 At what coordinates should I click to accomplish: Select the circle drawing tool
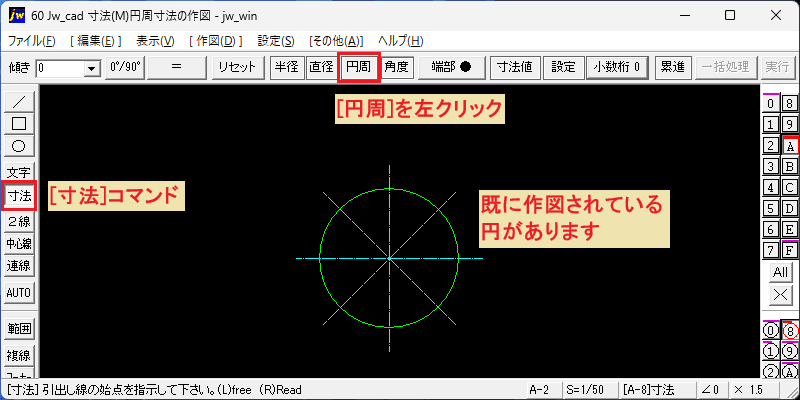pyautogui.click(x=19, y=146)
